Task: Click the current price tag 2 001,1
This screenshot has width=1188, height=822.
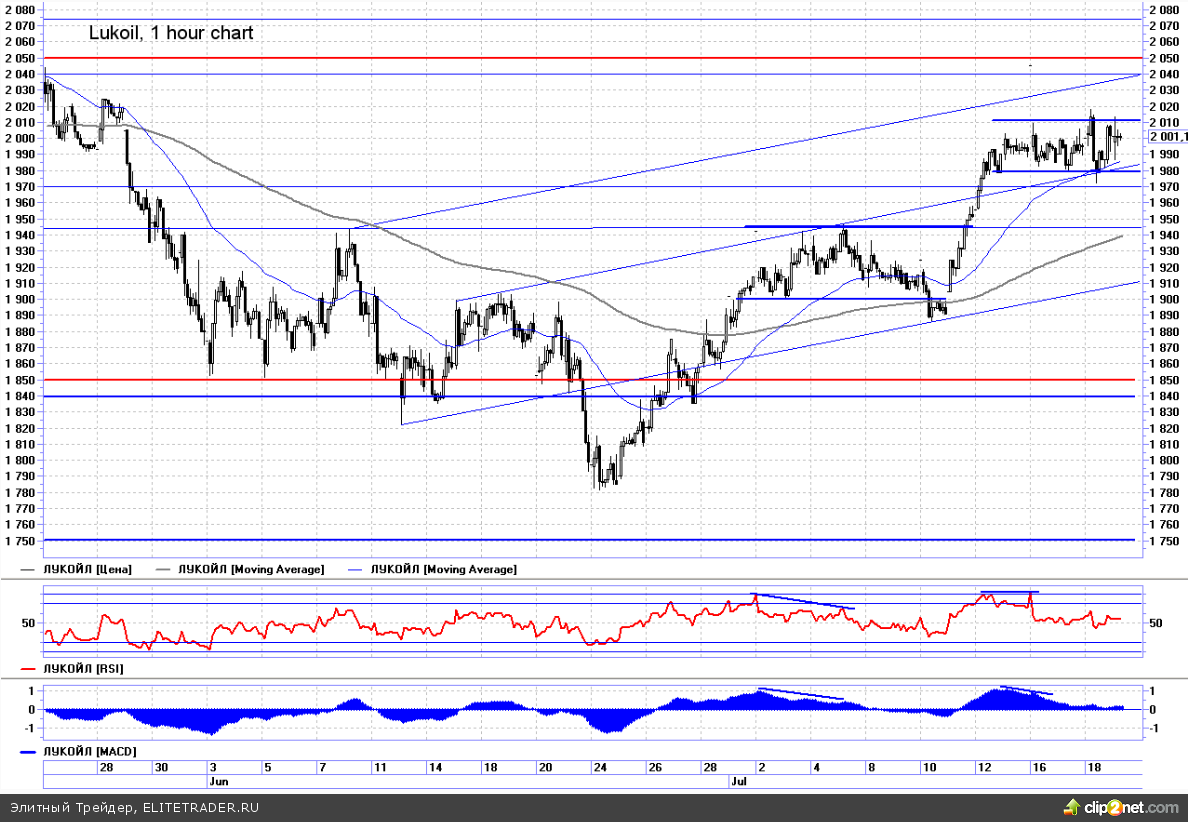Action: (1168, 137)
